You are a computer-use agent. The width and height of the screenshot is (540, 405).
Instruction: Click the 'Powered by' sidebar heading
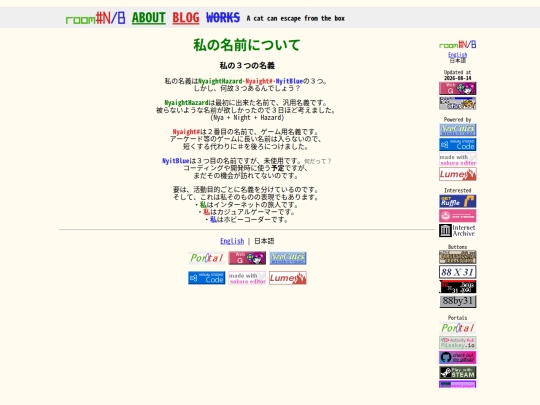[x=457, y=120]
